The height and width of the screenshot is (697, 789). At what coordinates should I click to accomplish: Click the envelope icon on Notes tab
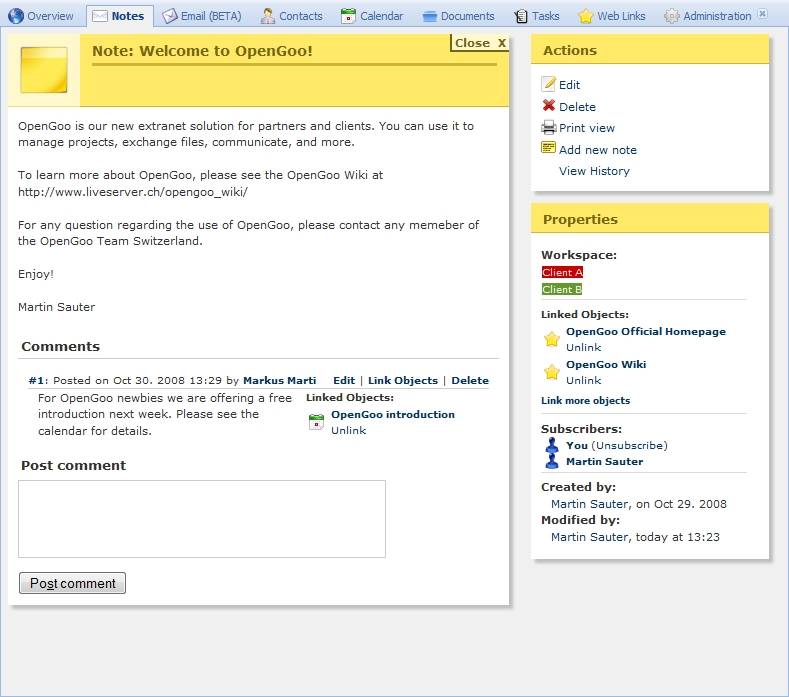[100, 16]
